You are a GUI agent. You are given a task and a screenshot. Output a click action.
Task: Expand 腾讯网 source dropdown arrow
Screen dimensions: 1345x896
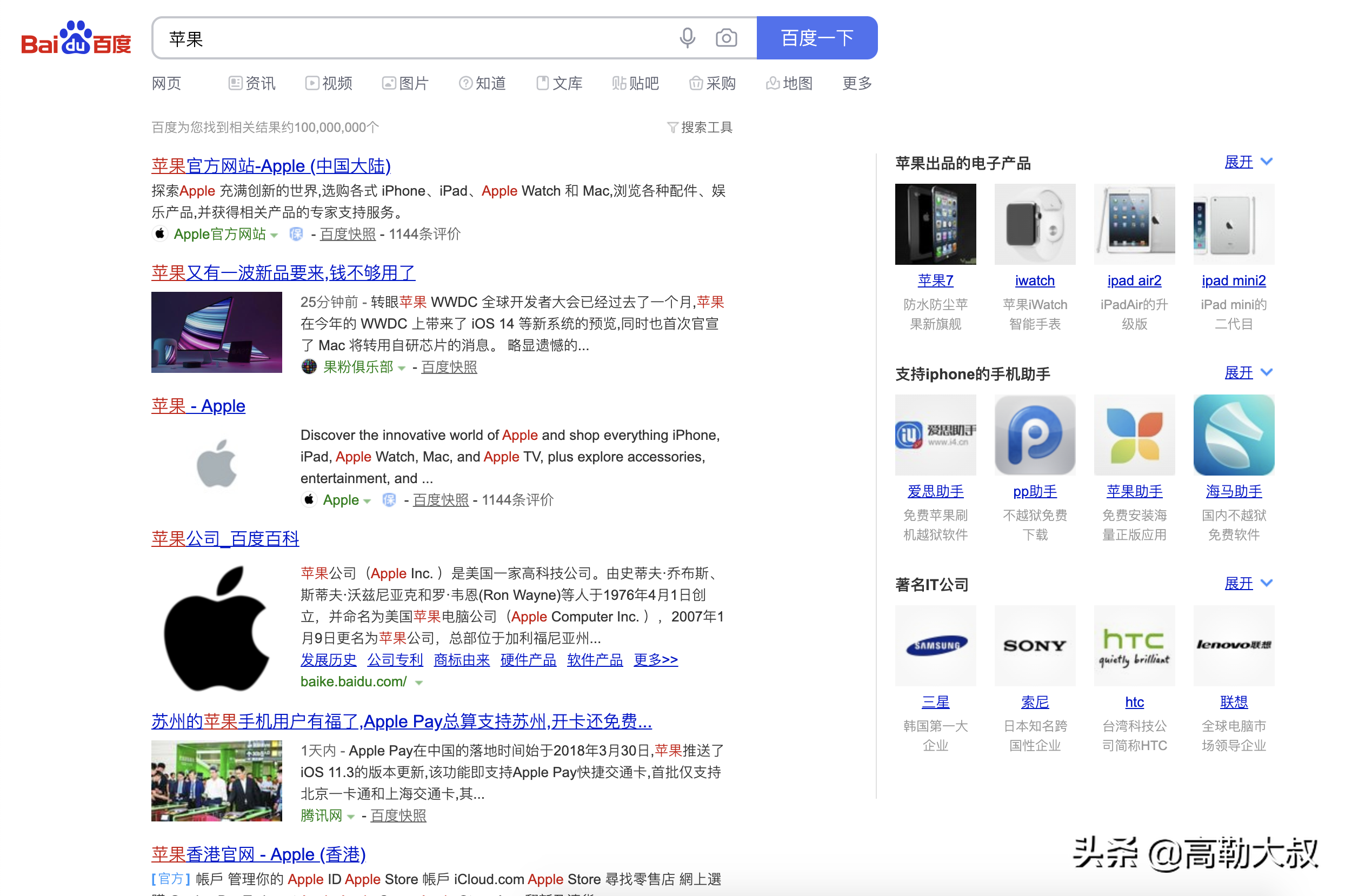point(351,817)
